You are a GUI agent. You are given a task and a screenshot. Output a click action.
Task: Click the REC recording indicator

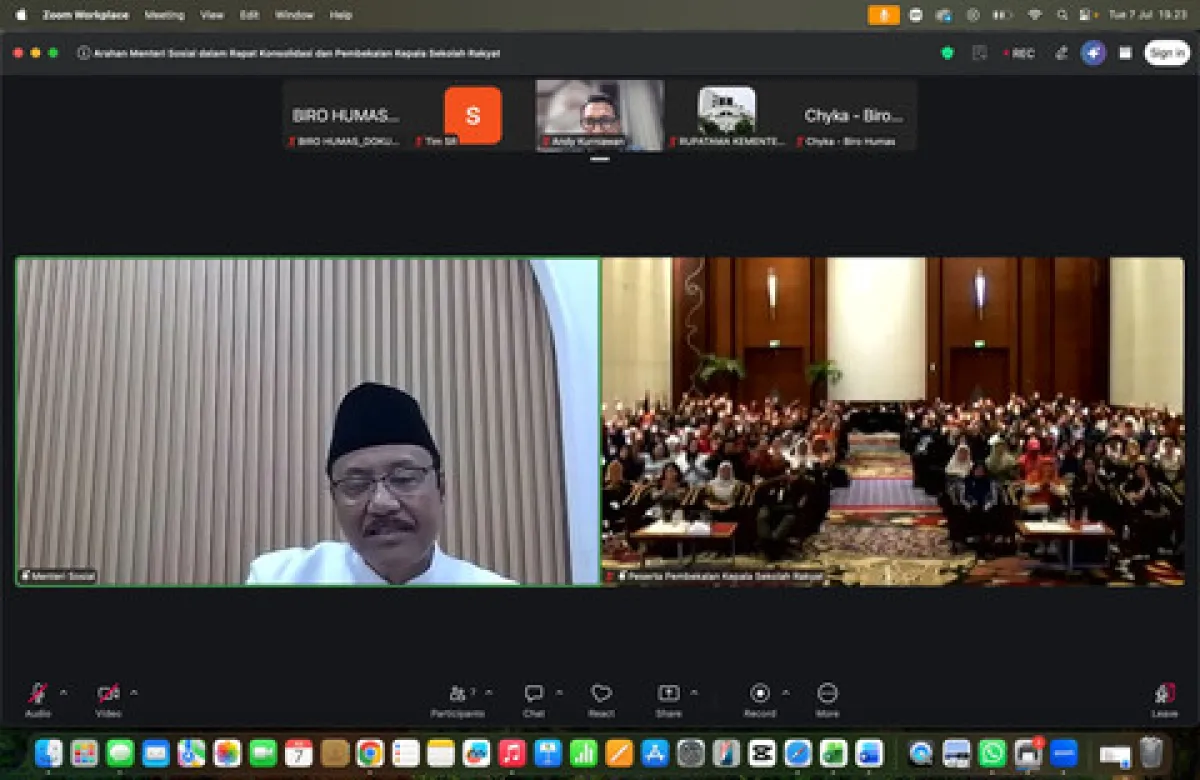pos(1019,53)
